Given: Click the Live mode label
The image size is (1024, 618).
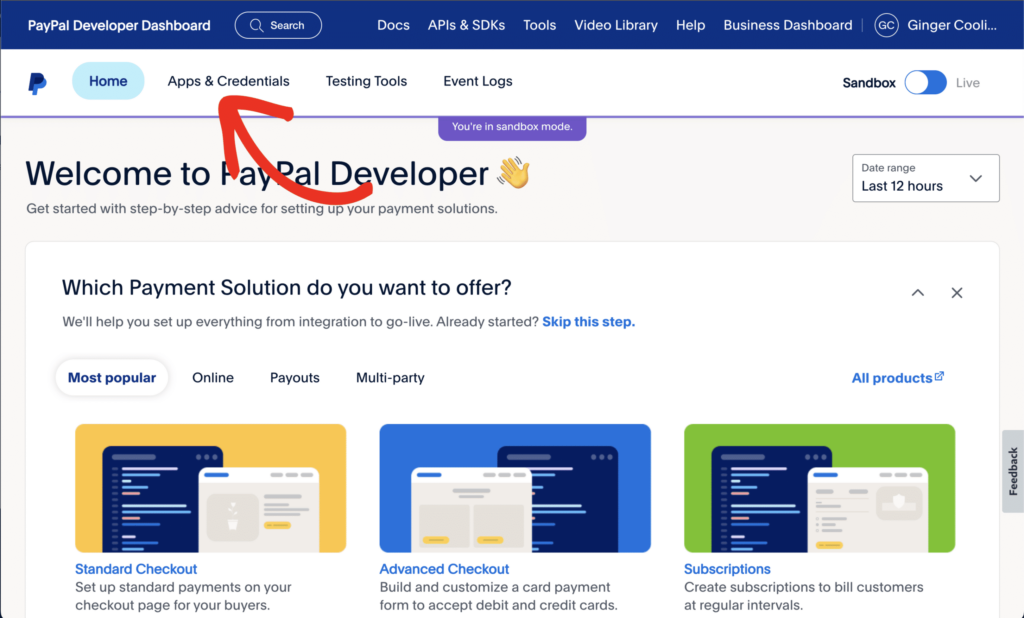Looking at the screenshot, I should [968, 83].
